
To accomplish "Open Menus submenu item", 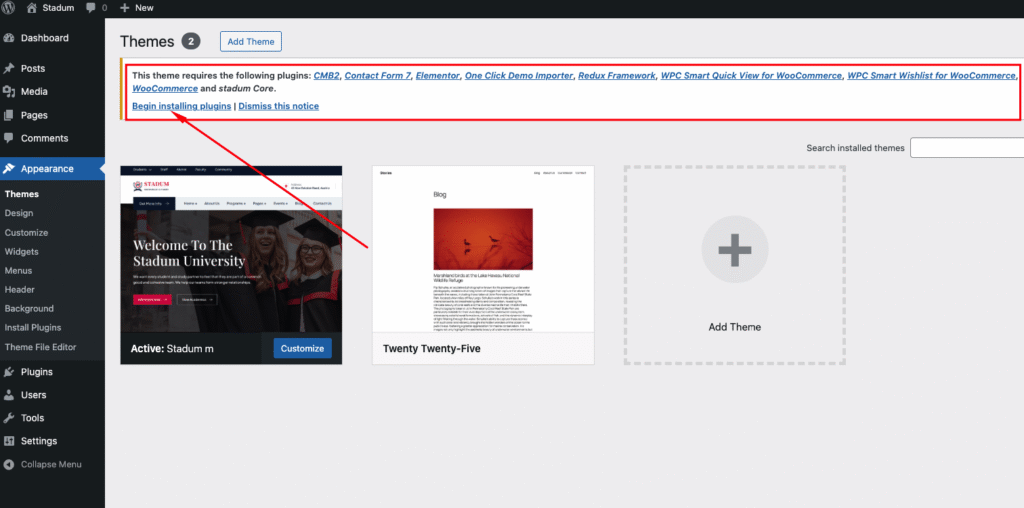I will pos(18,270).
